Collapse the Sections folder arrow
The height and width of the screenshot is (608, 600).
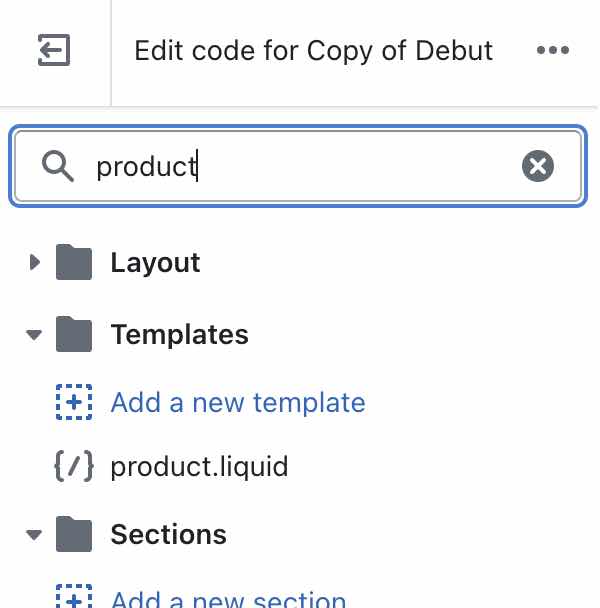[35, 535]
